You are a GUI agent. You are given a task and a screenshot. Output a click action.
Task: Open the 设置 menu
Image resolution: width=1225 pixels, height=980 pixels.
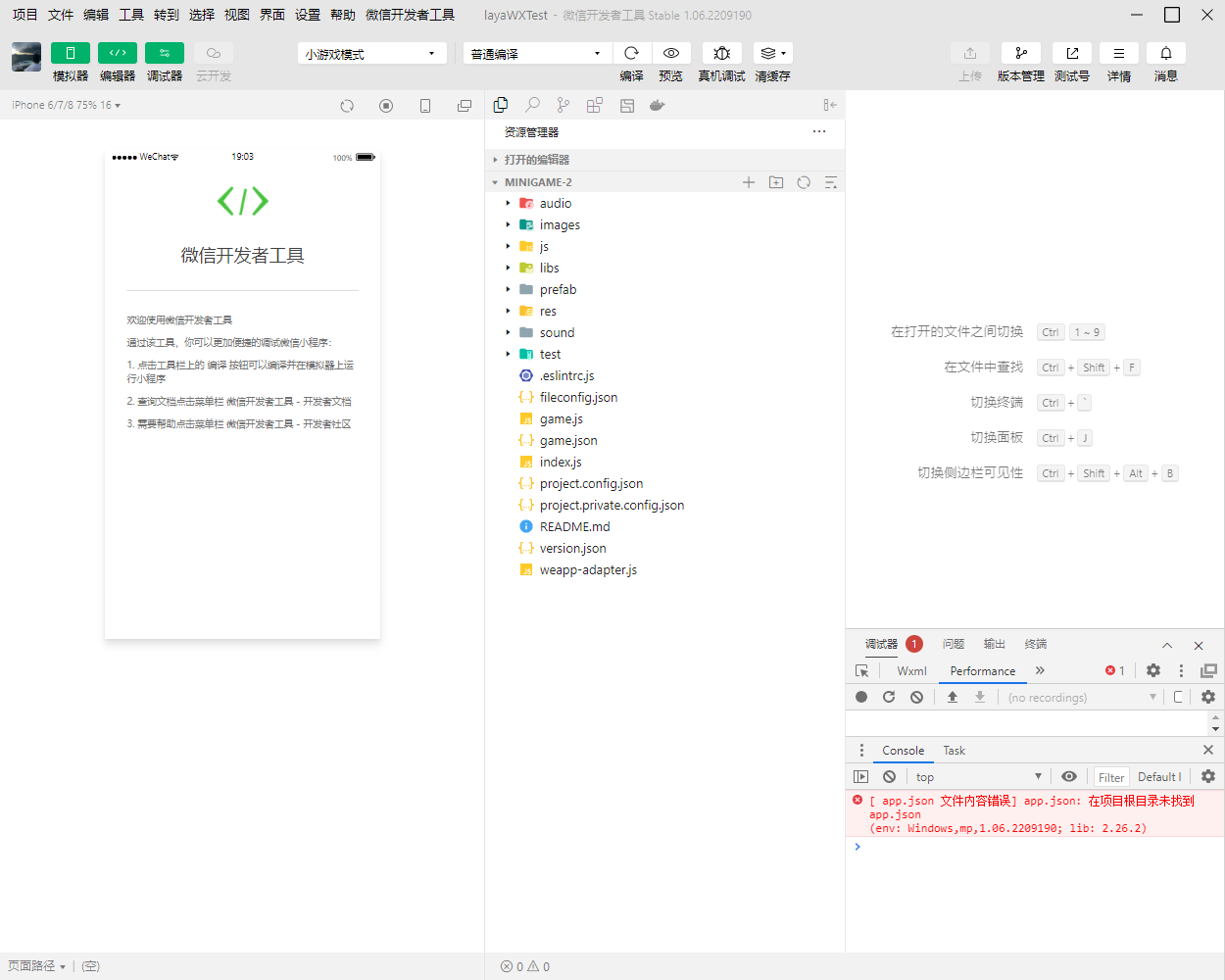pos(308,15)
